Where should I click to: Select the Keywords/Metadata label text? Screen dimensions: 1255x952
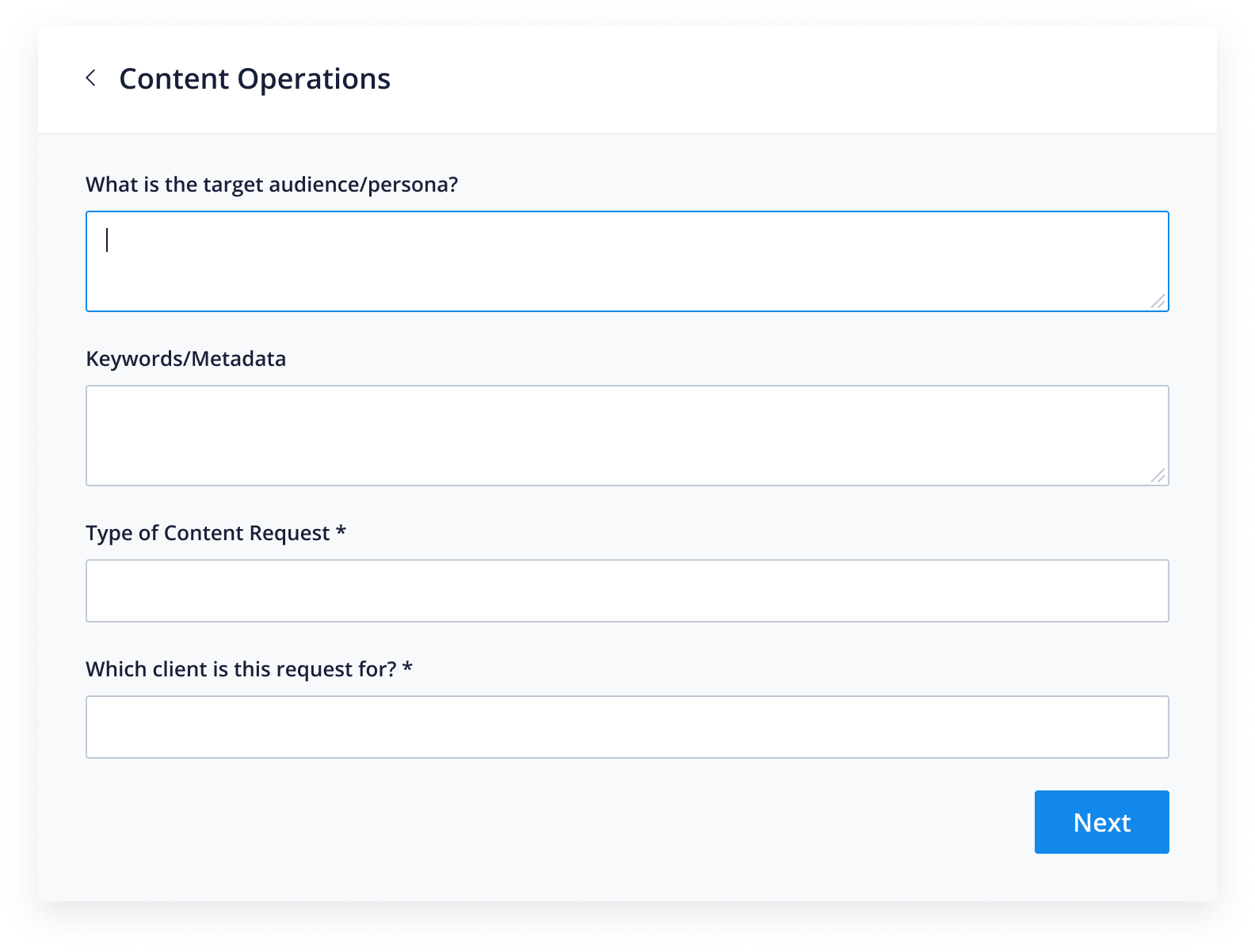[185, 359]
